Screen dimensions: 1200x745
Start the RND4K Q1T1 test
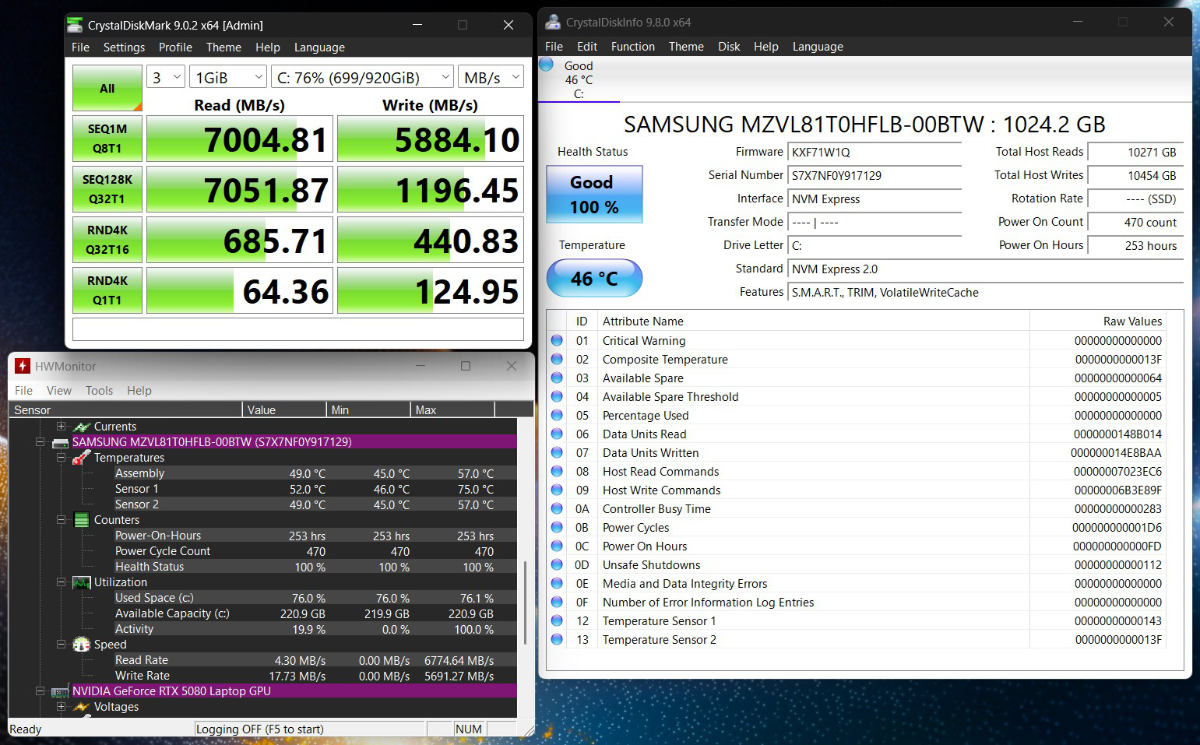click(107, 290)
